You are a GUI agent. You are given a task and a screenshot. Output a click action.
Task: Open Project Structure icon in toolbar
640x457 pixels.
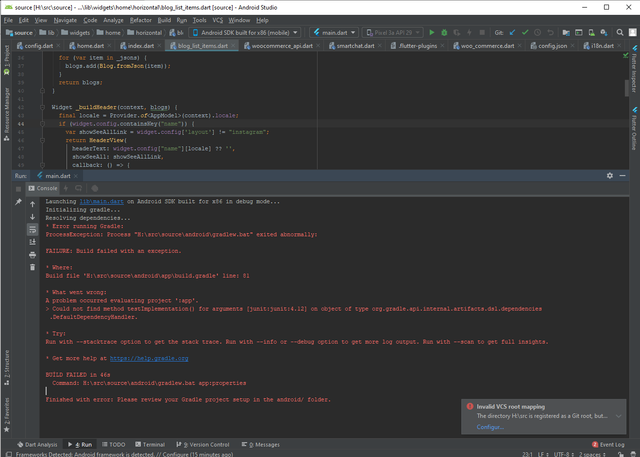(566, 33)
